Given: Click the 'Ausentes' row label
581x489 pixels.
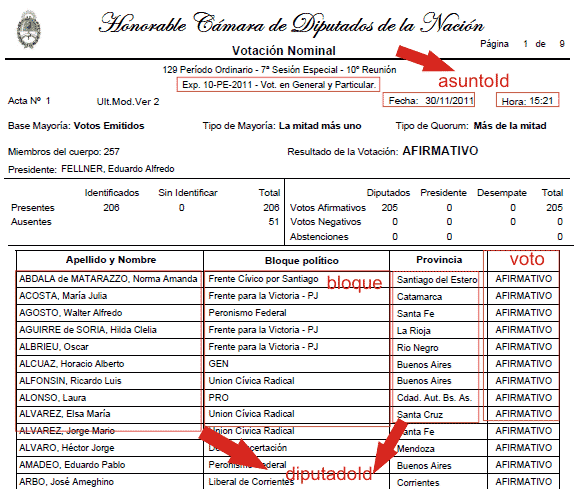Looking at the screenshot, I should pos(31,222).
